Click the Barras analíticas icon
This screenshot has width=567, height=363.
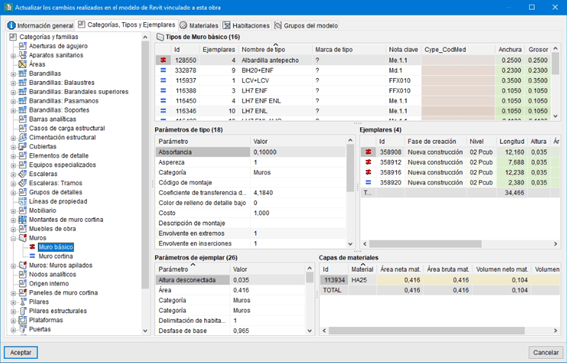point(22,119)
